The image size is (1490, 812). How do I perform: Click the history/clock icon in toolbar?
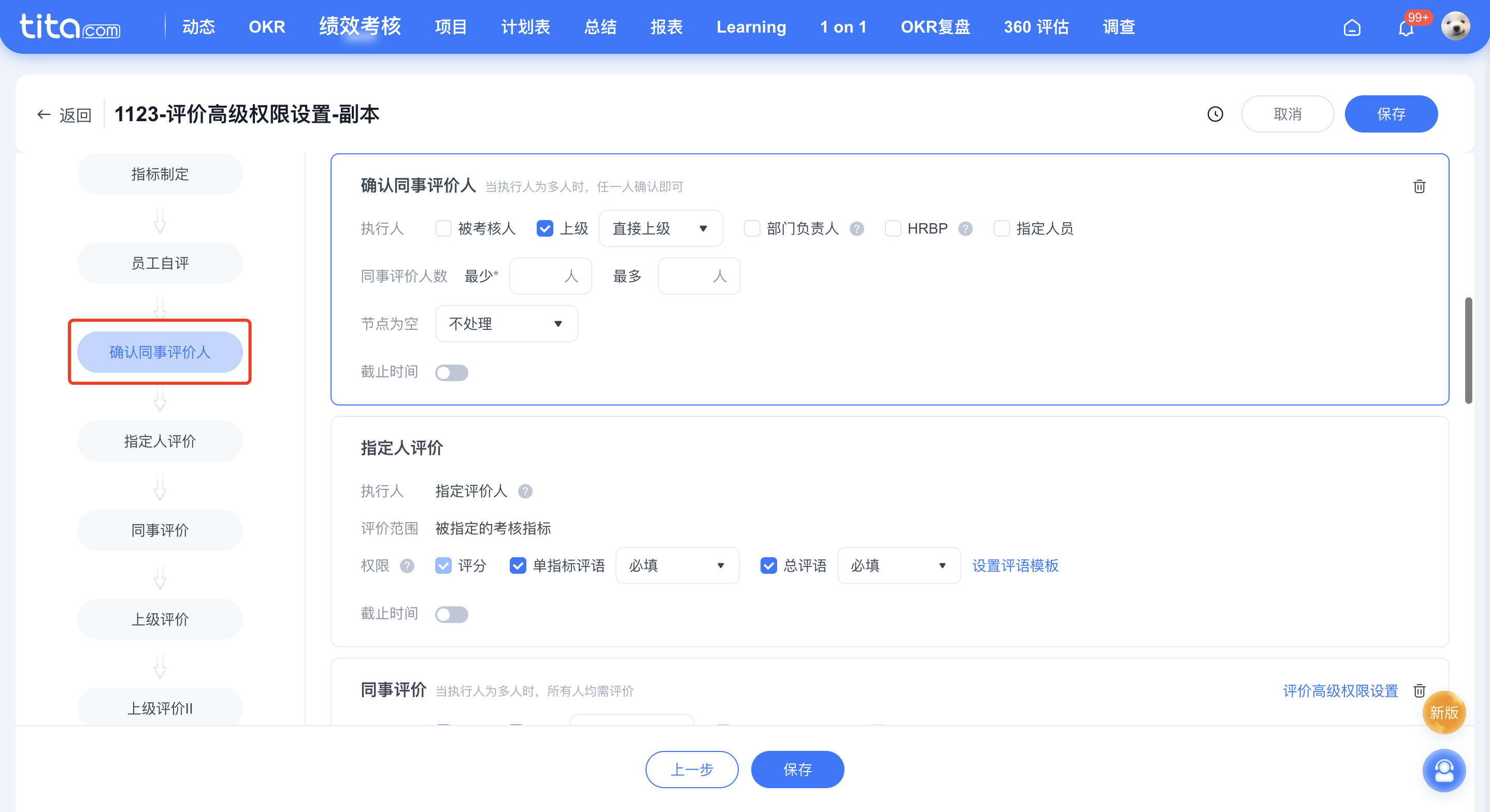pos(1215,114)
